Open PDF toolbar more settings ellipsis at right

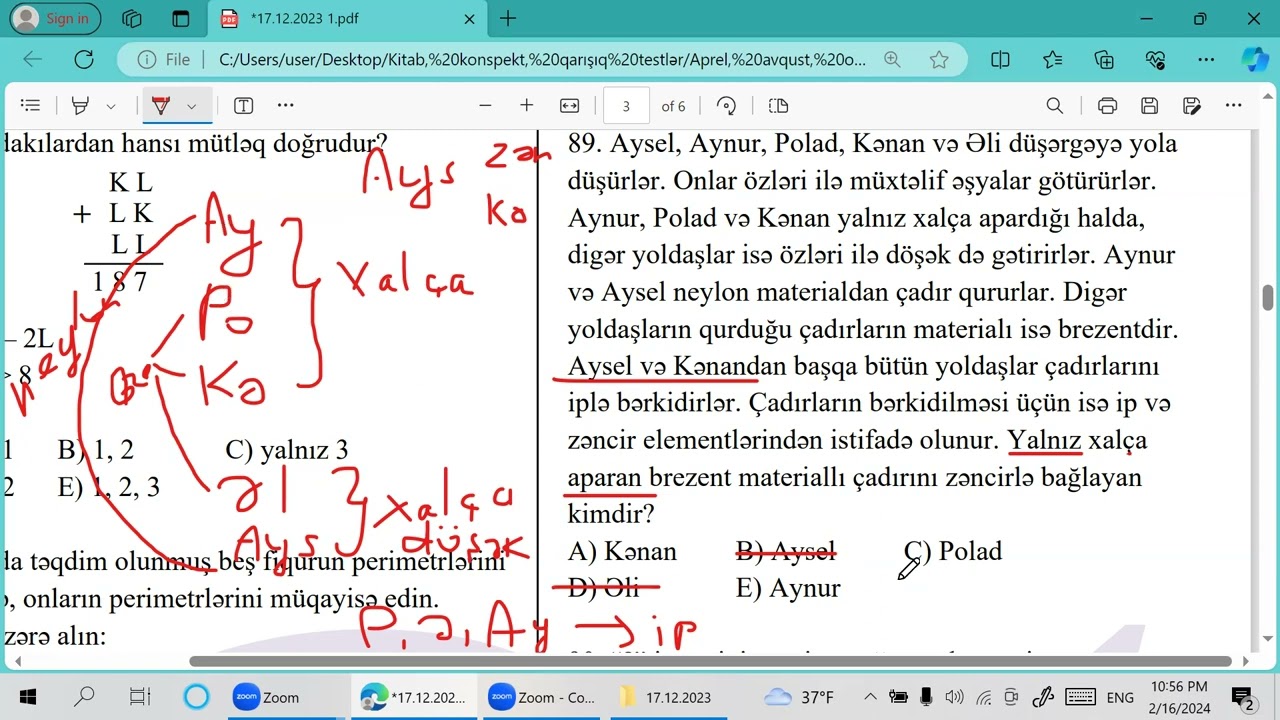1233,106
